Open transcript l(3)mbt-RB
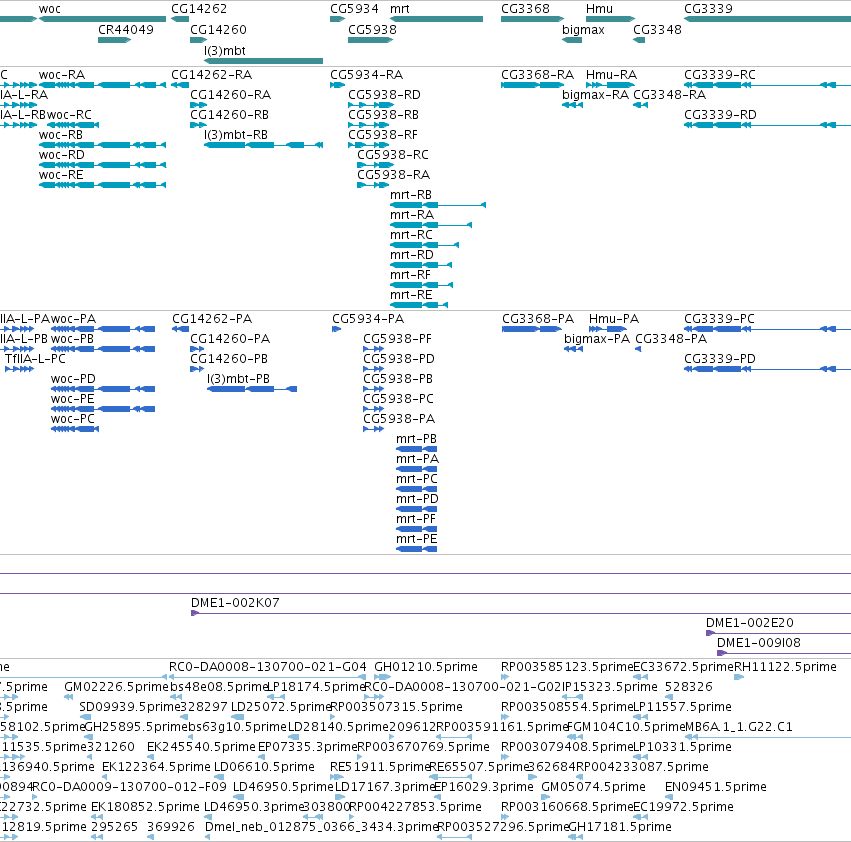Image resolution: width=851 pixels, height=842 pixels. tap(236, 135)
